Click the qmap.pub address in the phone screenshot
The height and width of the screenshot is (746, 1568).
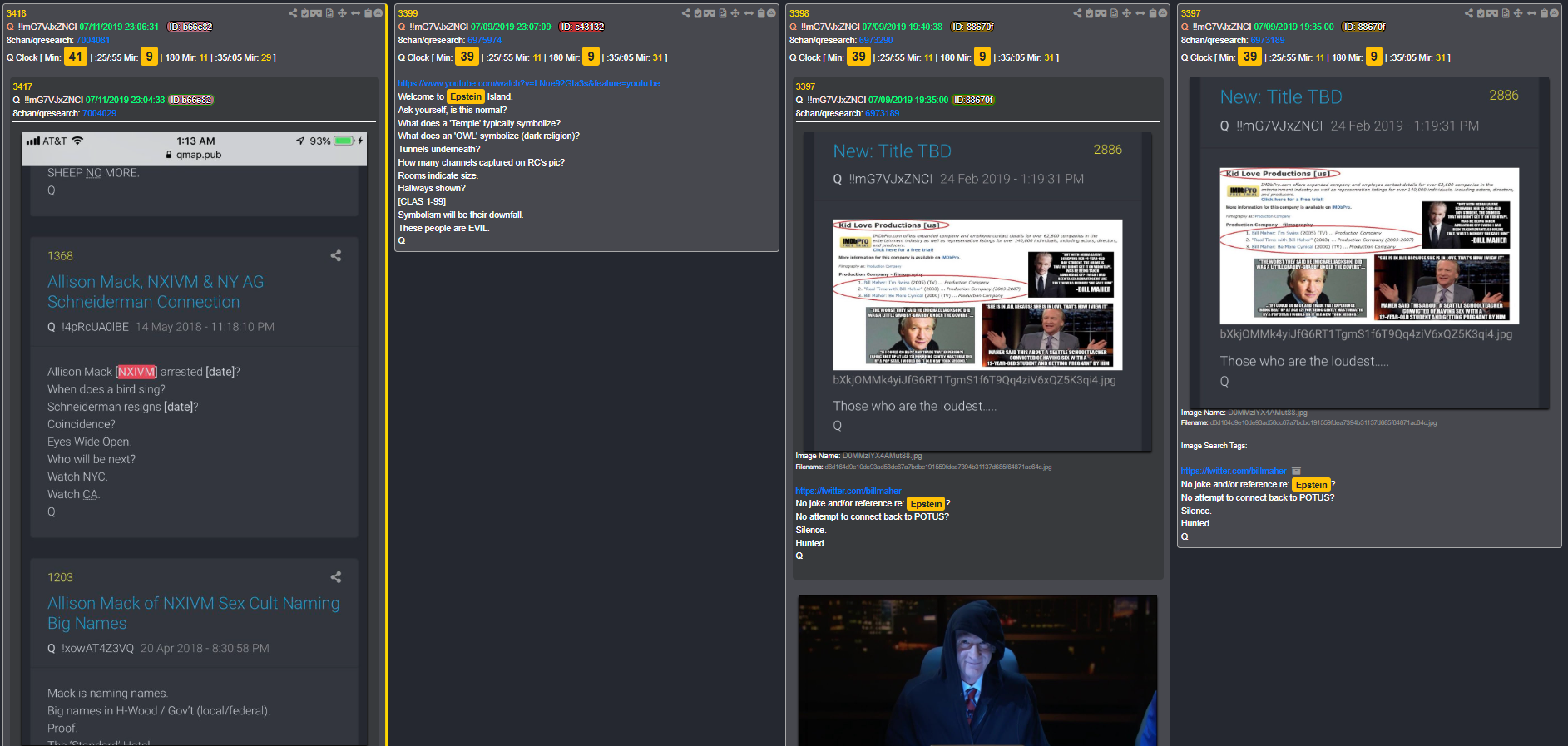[x=199, y=155]
